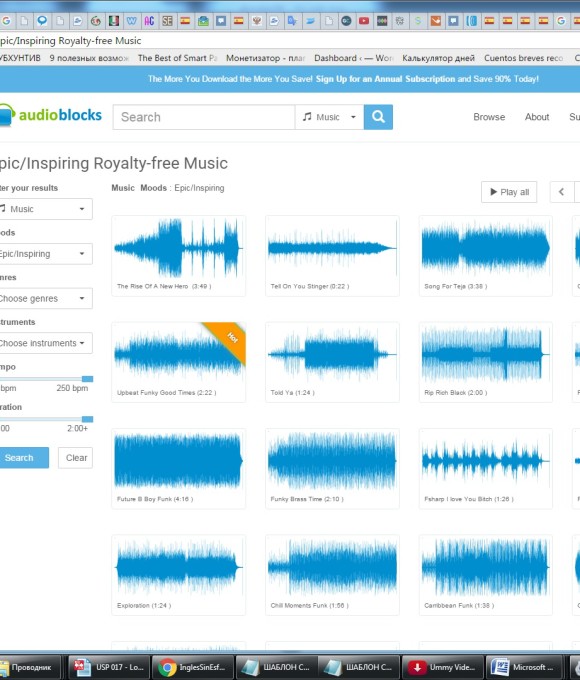This screenshot has width=580, height=680.
Task: Switch to the YouTube browser tab
Action: pos(364,20)
